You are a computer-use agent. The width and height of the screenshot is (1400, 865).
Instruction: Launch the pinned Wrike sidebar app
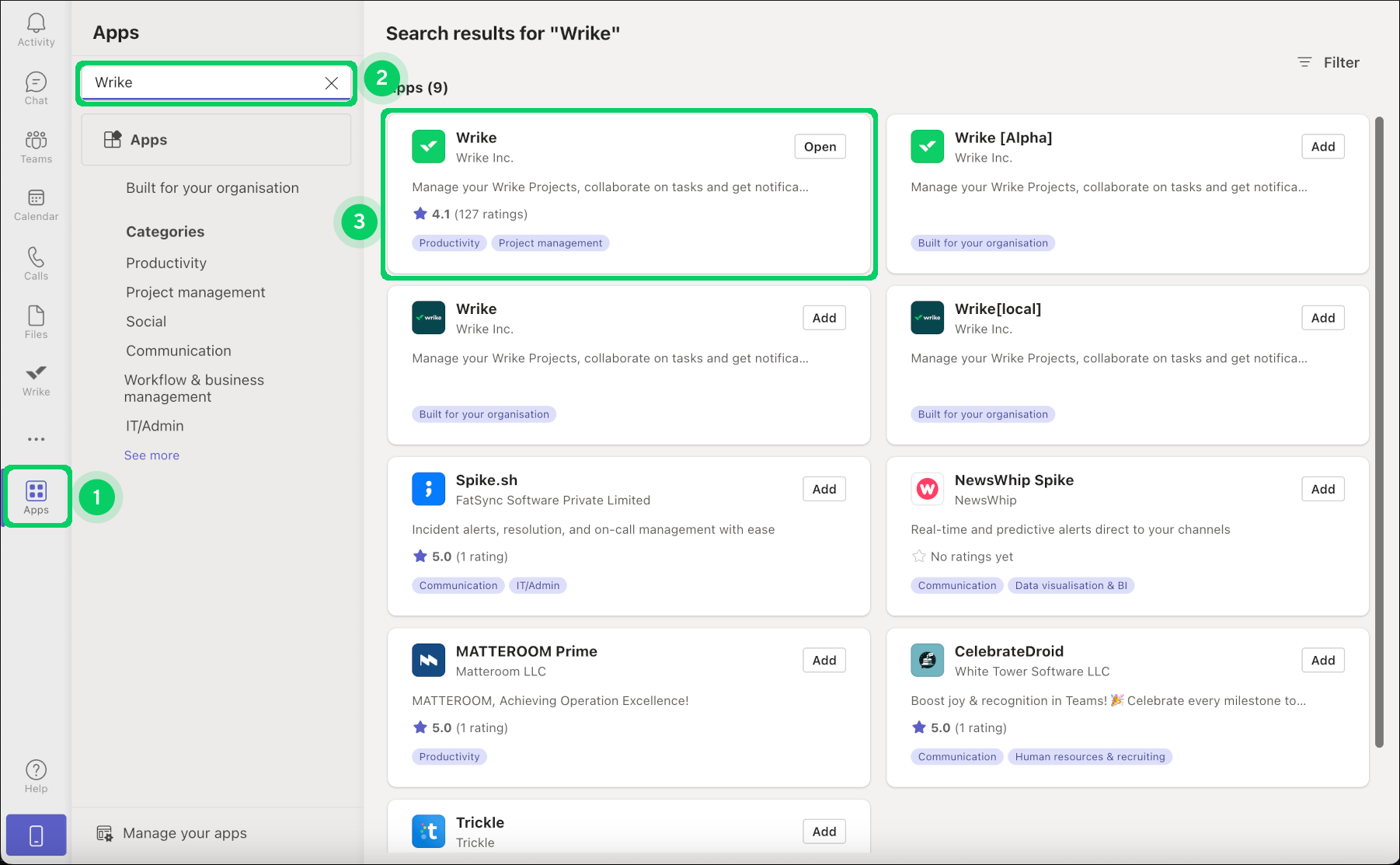(36, 380)
